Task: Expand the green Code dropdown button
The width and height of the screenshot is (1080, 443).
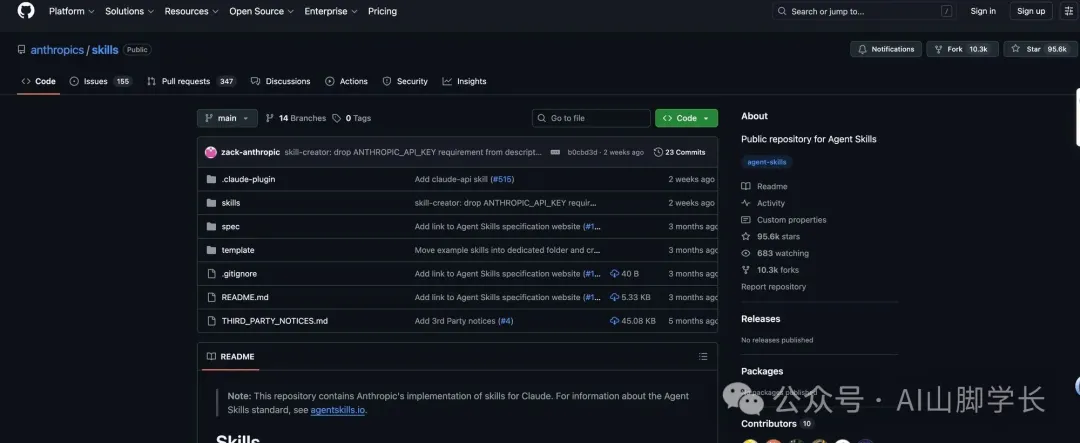Action: [x=686, y=118]
